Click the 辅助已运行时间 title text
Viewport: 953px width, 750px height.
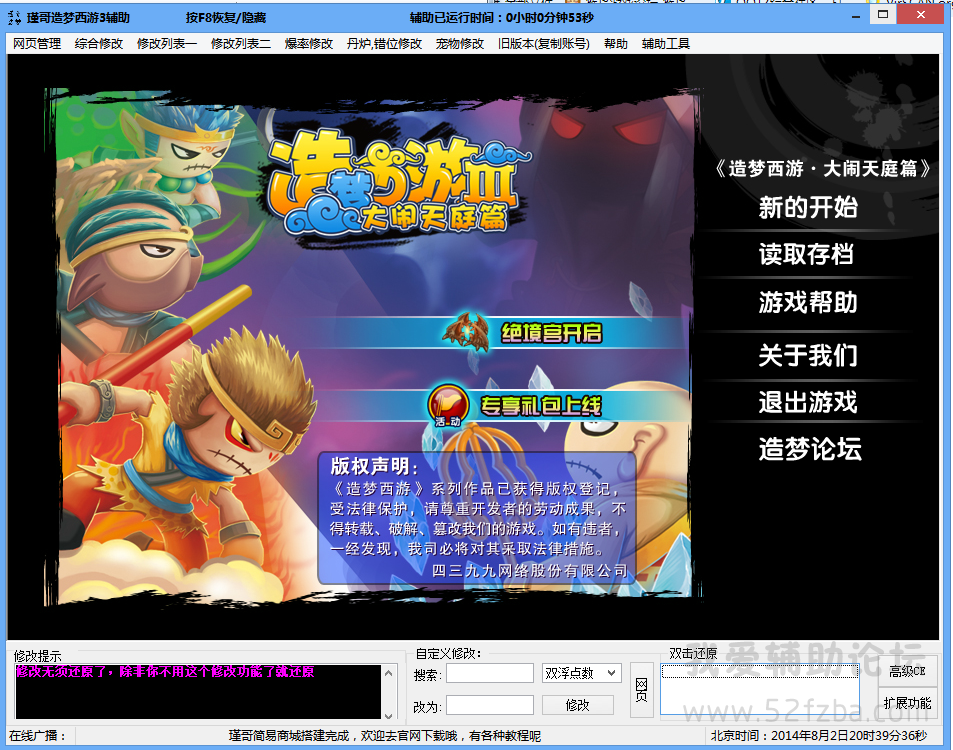(501, 18)
